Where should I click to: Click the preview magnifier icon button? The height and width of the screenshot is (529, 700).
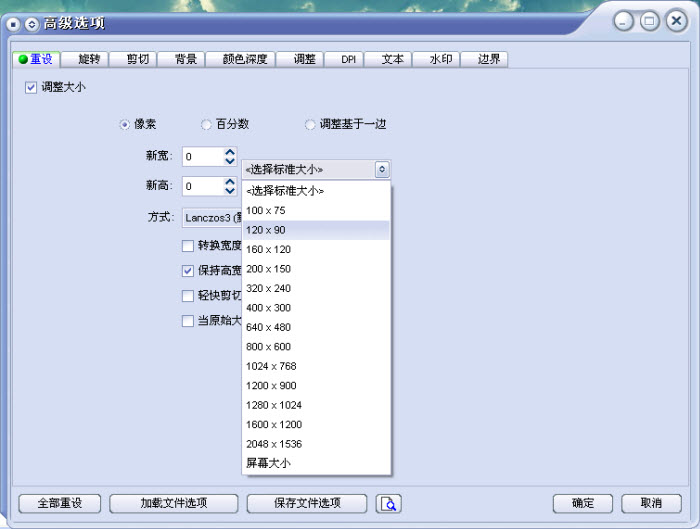tap(388, 504)
